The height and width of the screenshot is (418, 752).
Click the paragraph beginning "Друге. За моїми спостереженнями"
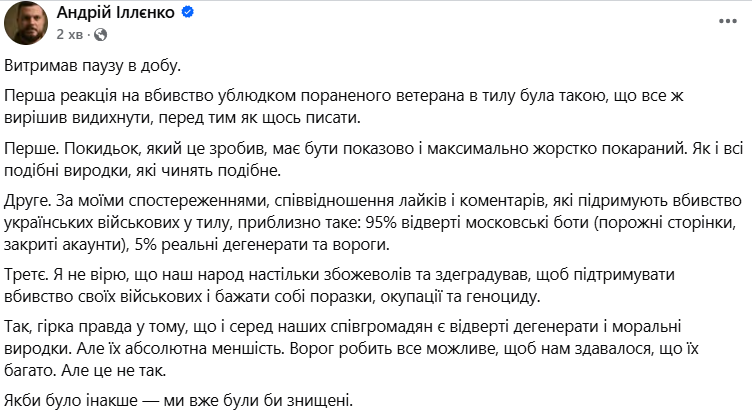click(x=350, y=222)
